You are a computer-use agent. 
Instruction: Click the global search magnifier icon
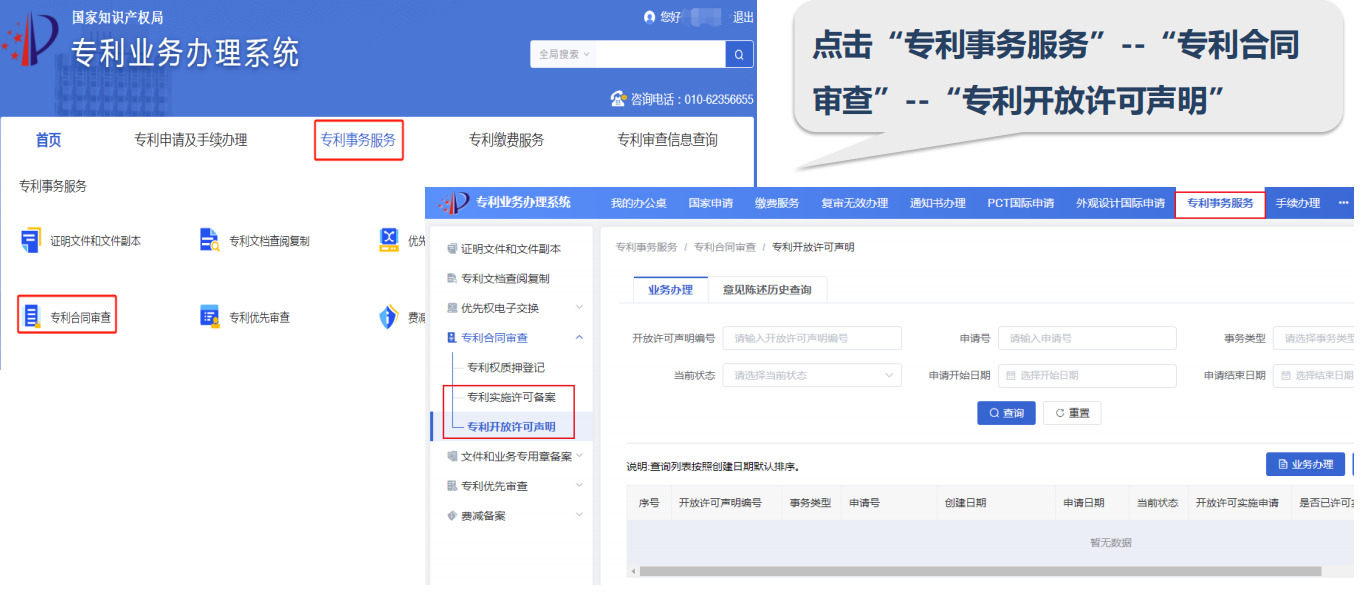coord(739,54)
